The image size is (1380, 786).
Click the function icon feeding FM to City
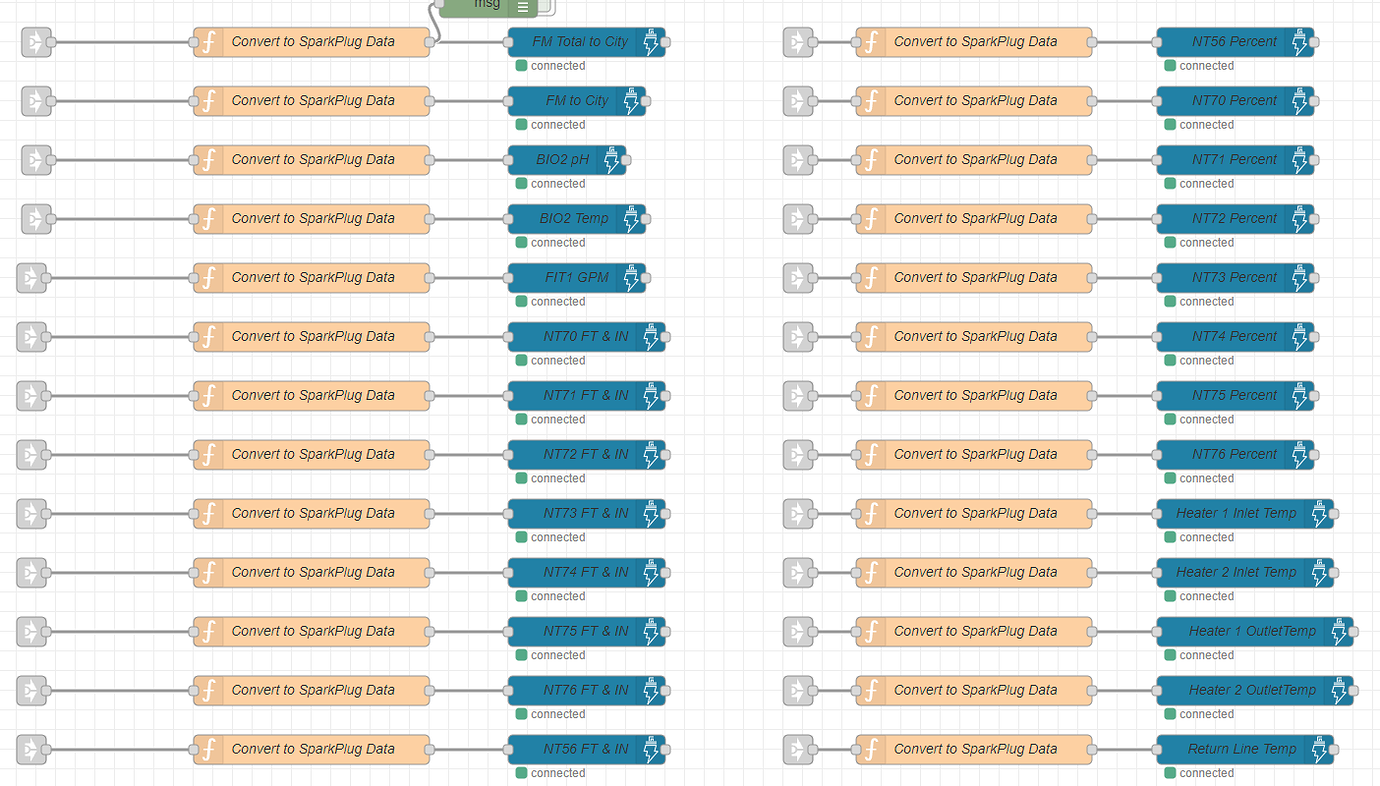pyautogui.click(x=209, y=101)
